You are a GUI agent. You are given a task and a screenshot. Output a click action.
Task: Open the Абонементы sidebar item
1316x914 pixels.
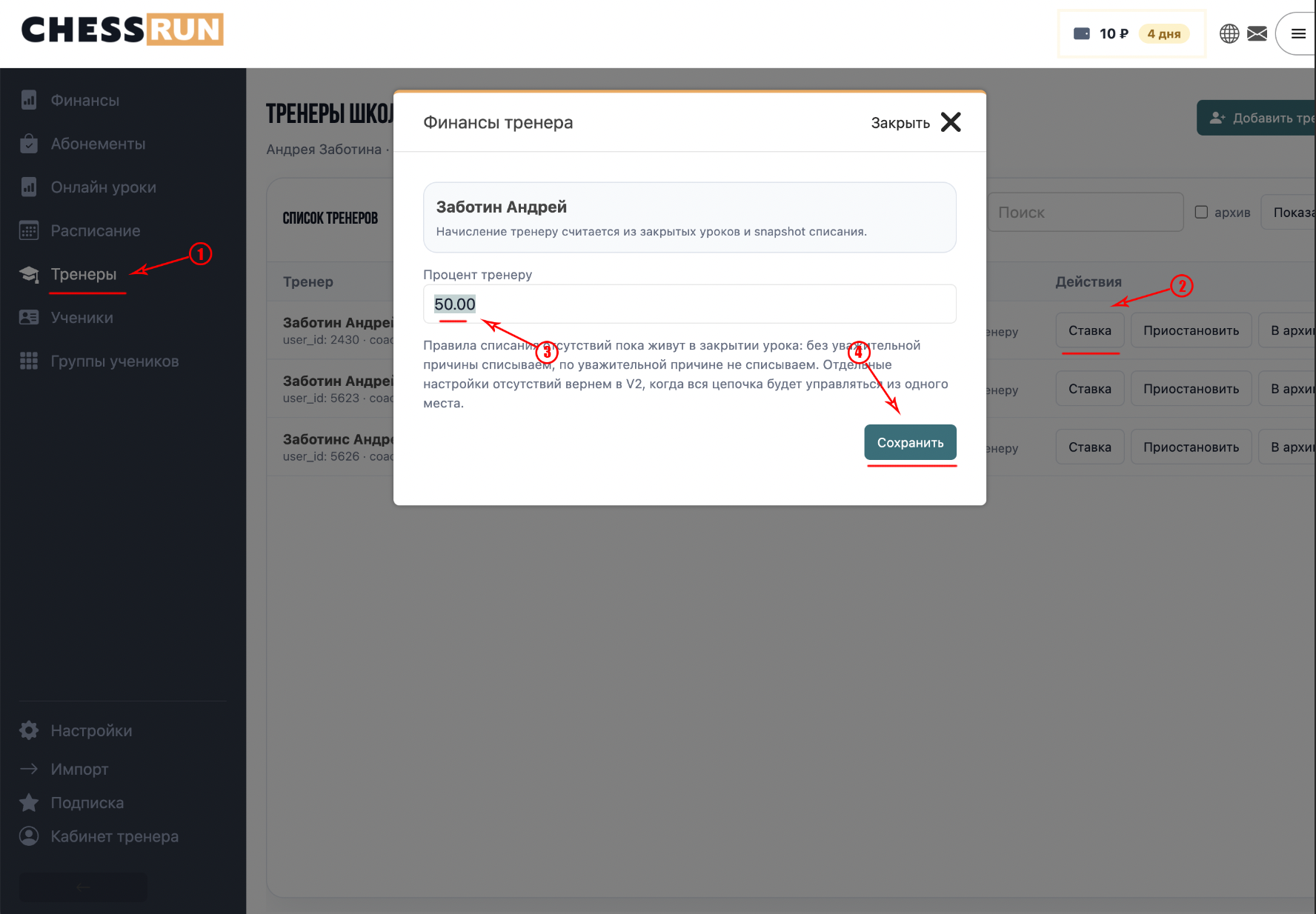pyautogui.click(x=98, y=144)
